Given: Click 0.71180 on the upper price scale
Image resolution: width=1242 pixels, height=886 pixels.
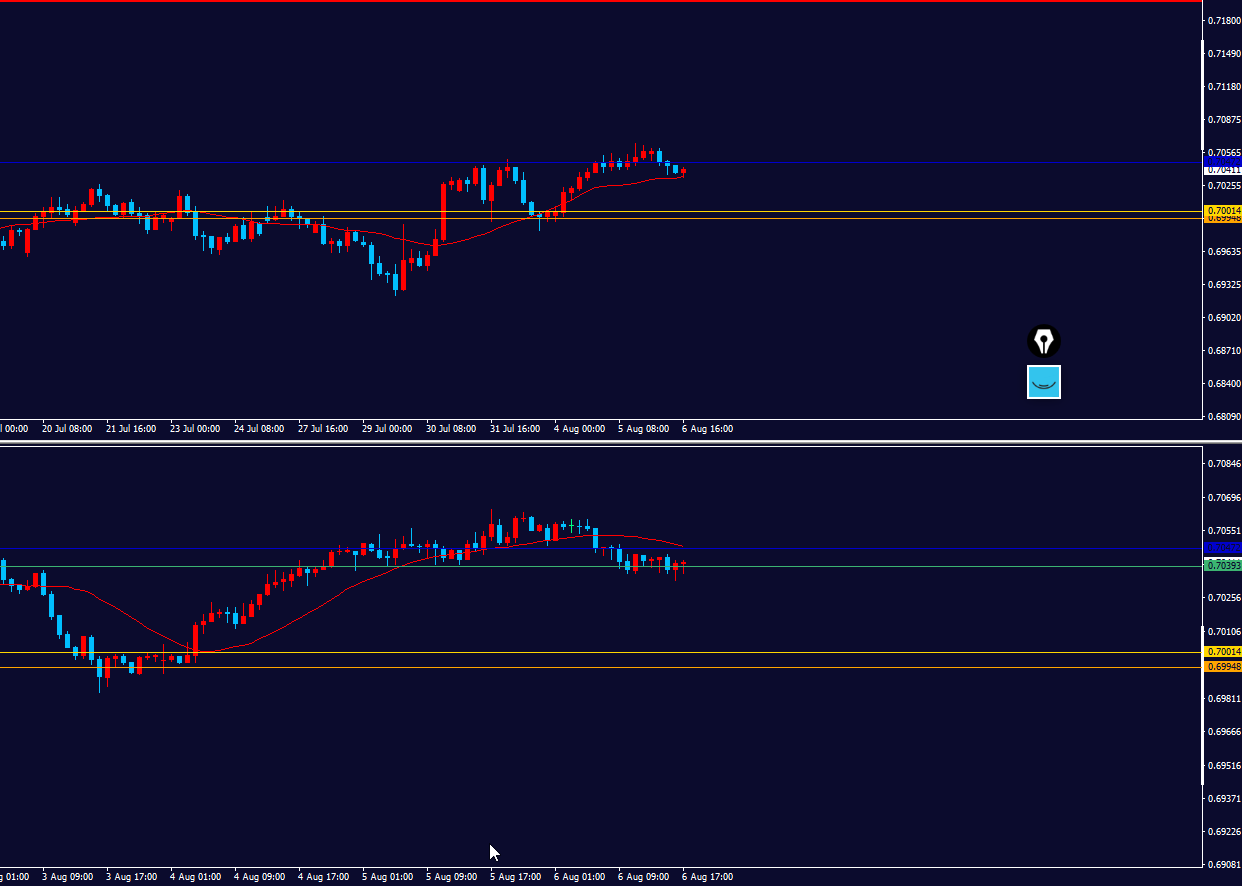Looking at the screenshot, I should pos(1224,86).
